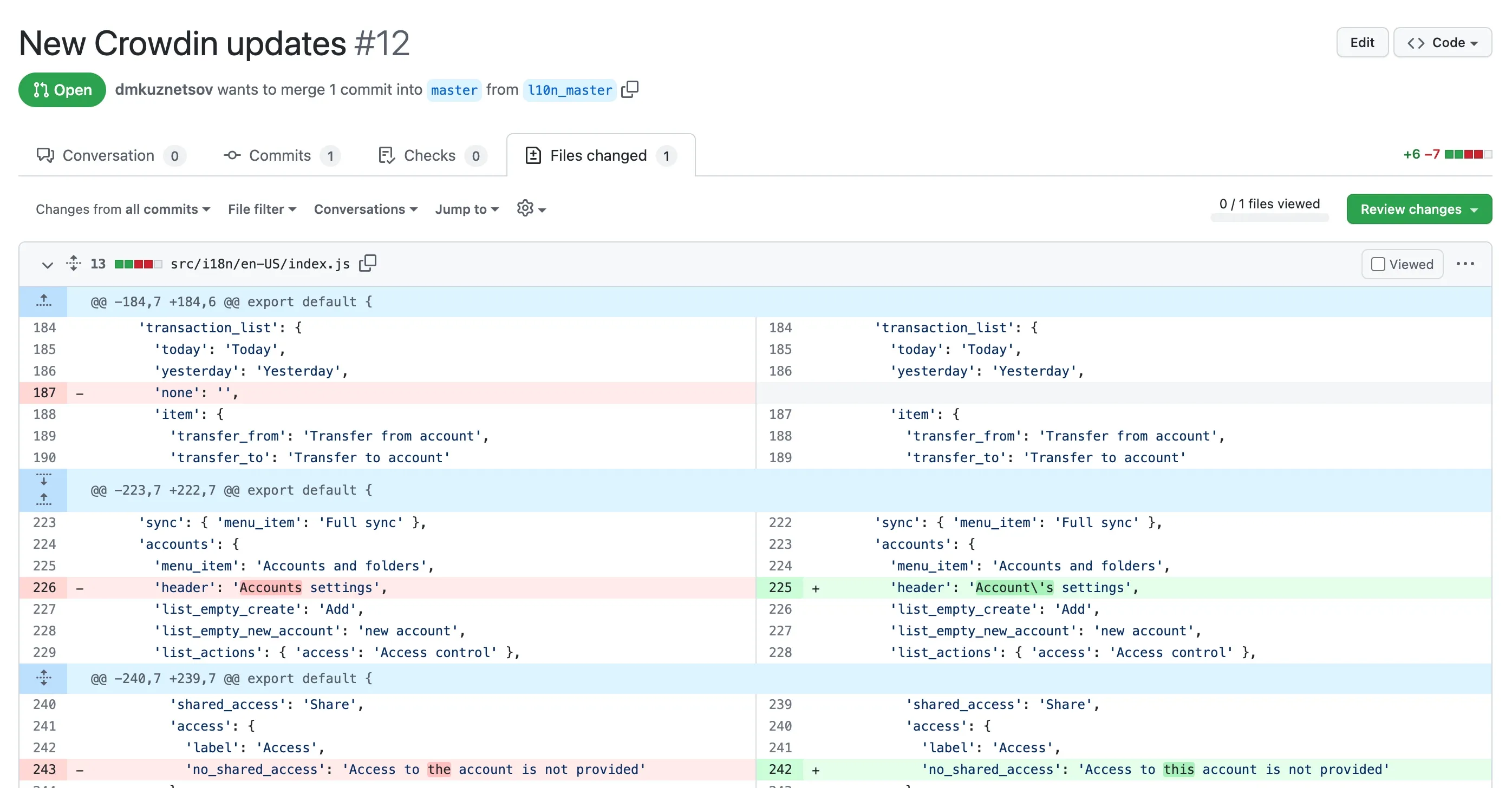Open the File filter dropdown

pos(262,209)
